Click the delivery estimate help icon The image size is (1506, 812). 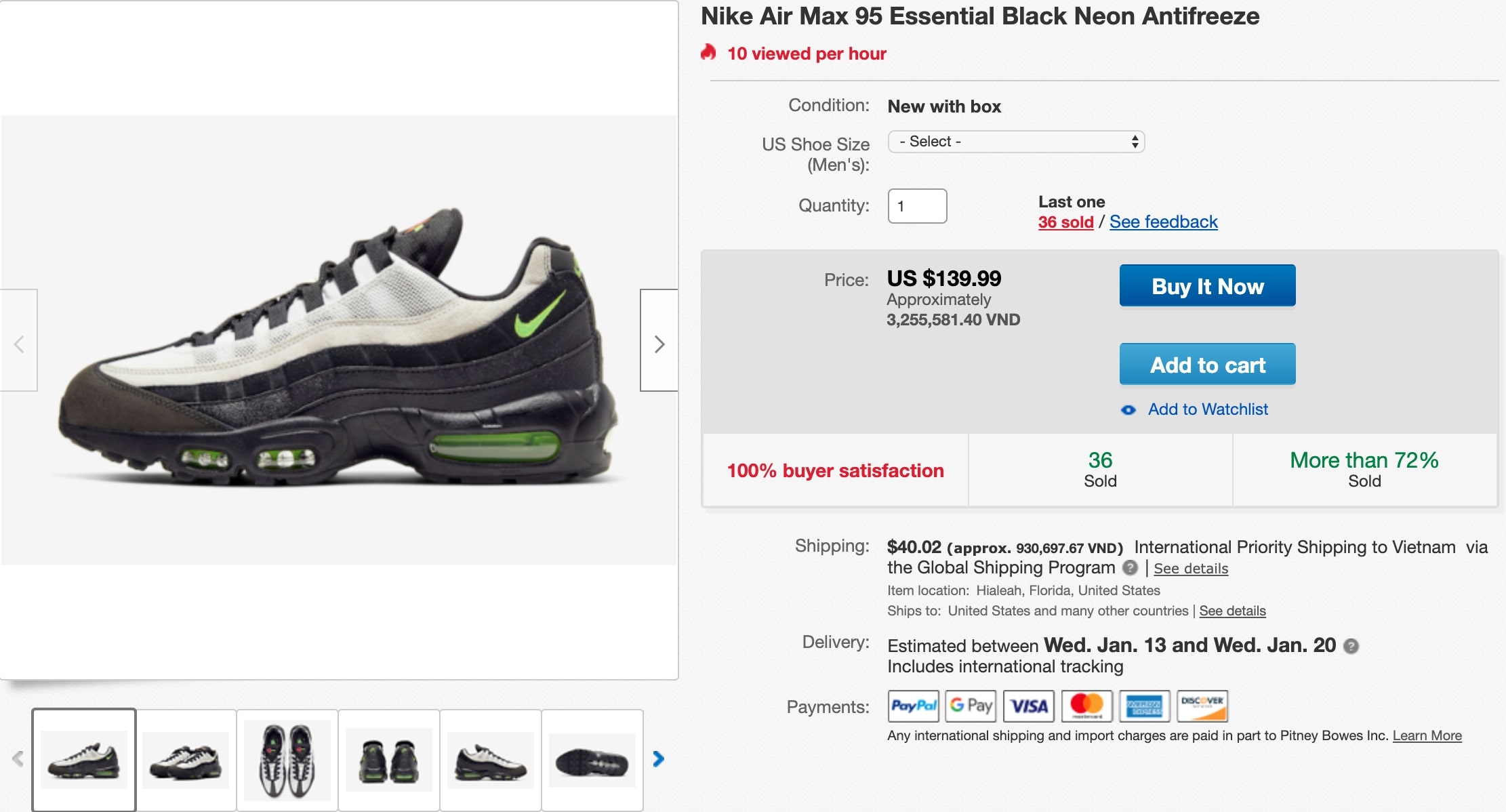[x=1351, y=646]
